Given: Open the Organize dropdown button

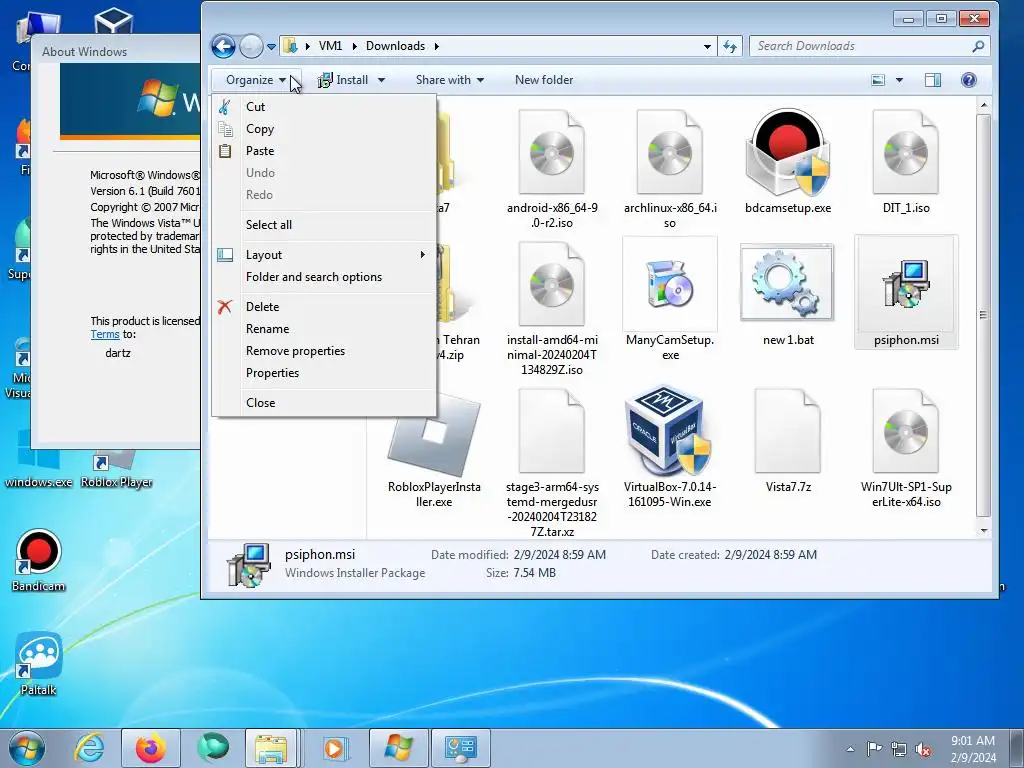Looking at the screenshot, I should [x=256, y=80].
